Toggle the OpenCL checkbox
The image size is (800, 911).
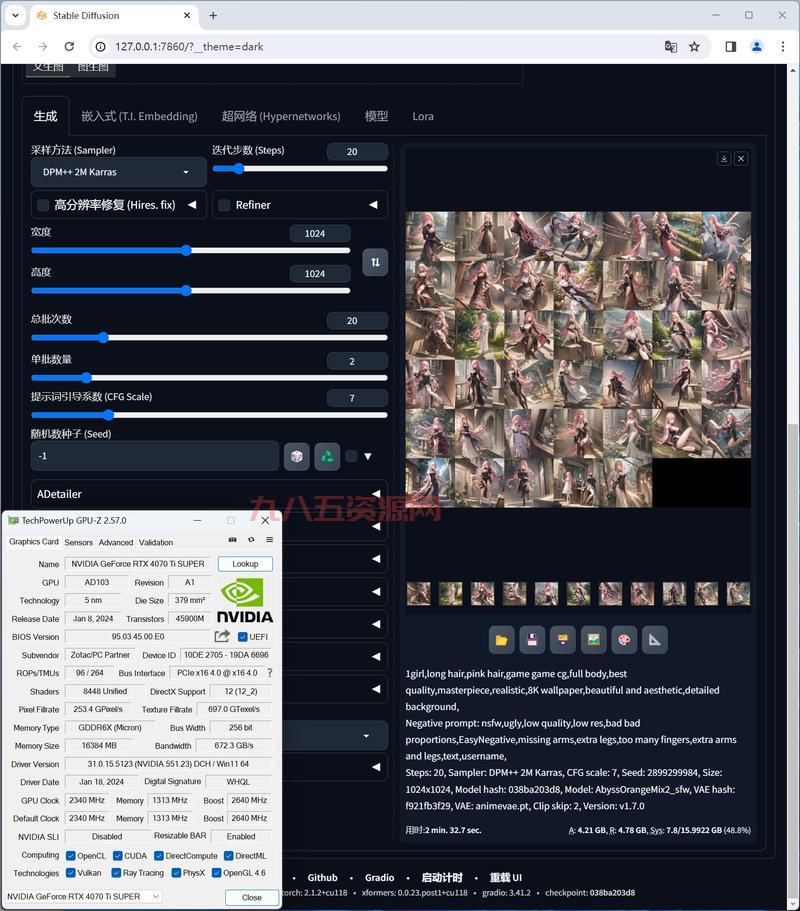71,856
